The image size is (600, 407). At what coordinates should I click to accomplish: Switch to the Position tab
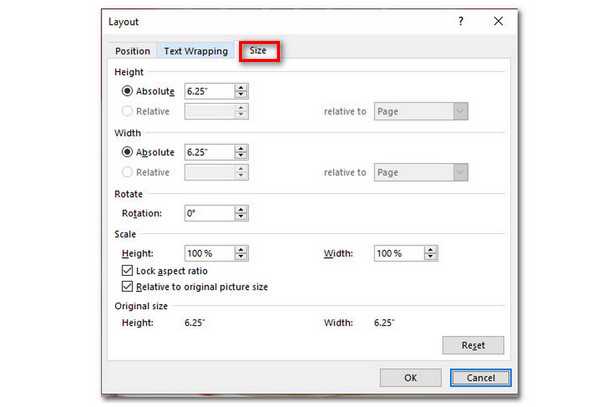click(132, 51)
